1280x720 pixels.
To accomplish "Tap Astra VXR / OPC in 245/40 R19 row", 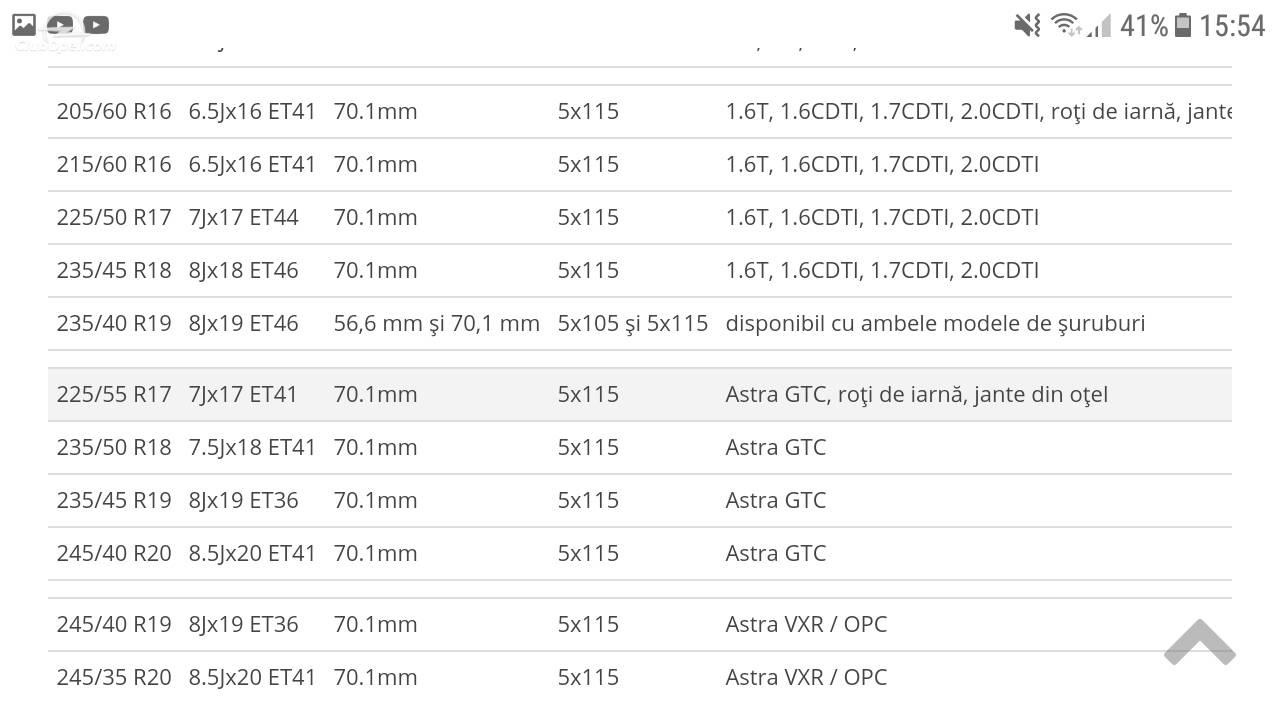I will pyautogui.click(x=806, y=624).
